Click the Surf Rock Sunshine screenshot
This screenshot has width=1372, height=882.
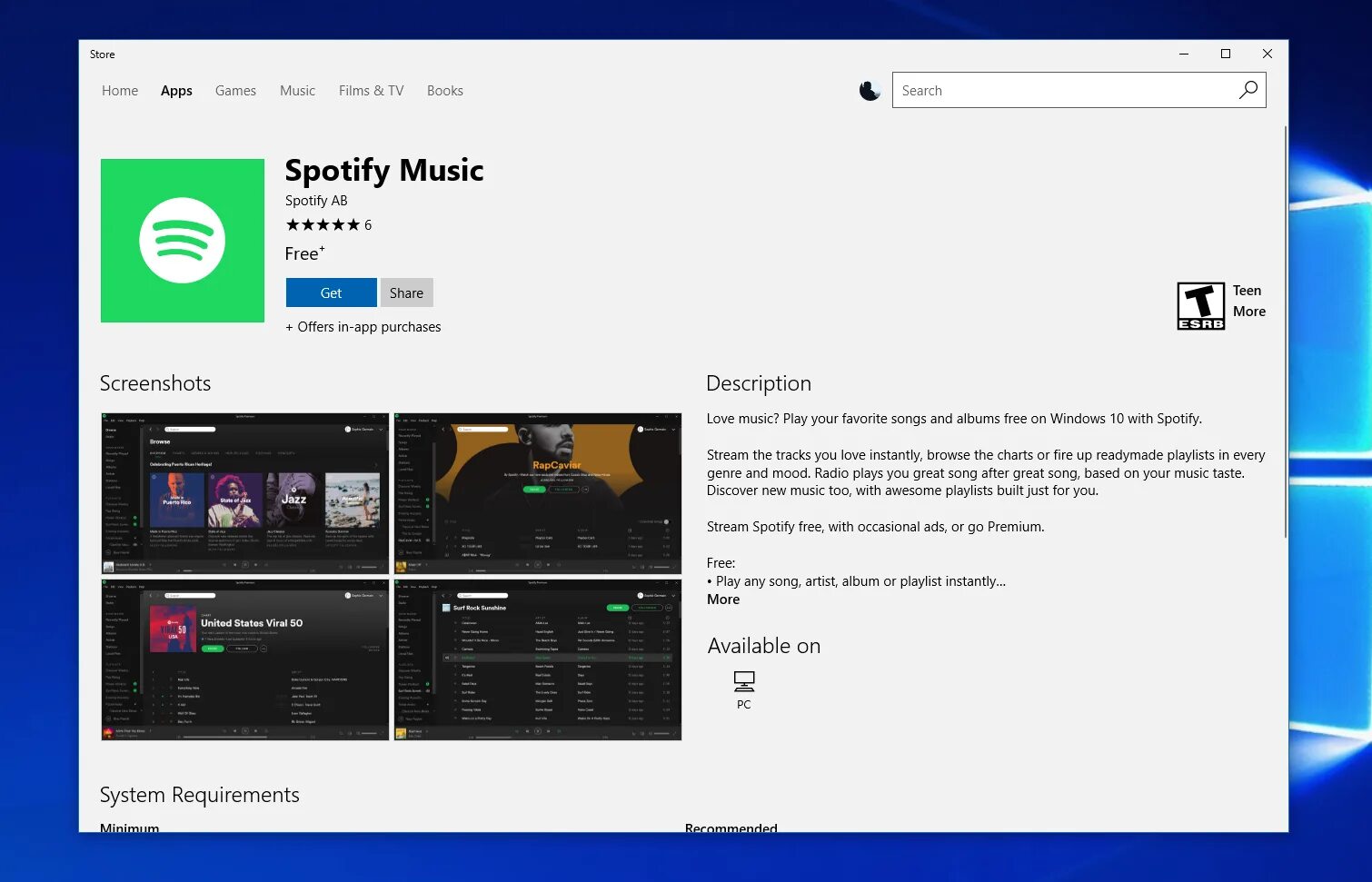(536, 659)
